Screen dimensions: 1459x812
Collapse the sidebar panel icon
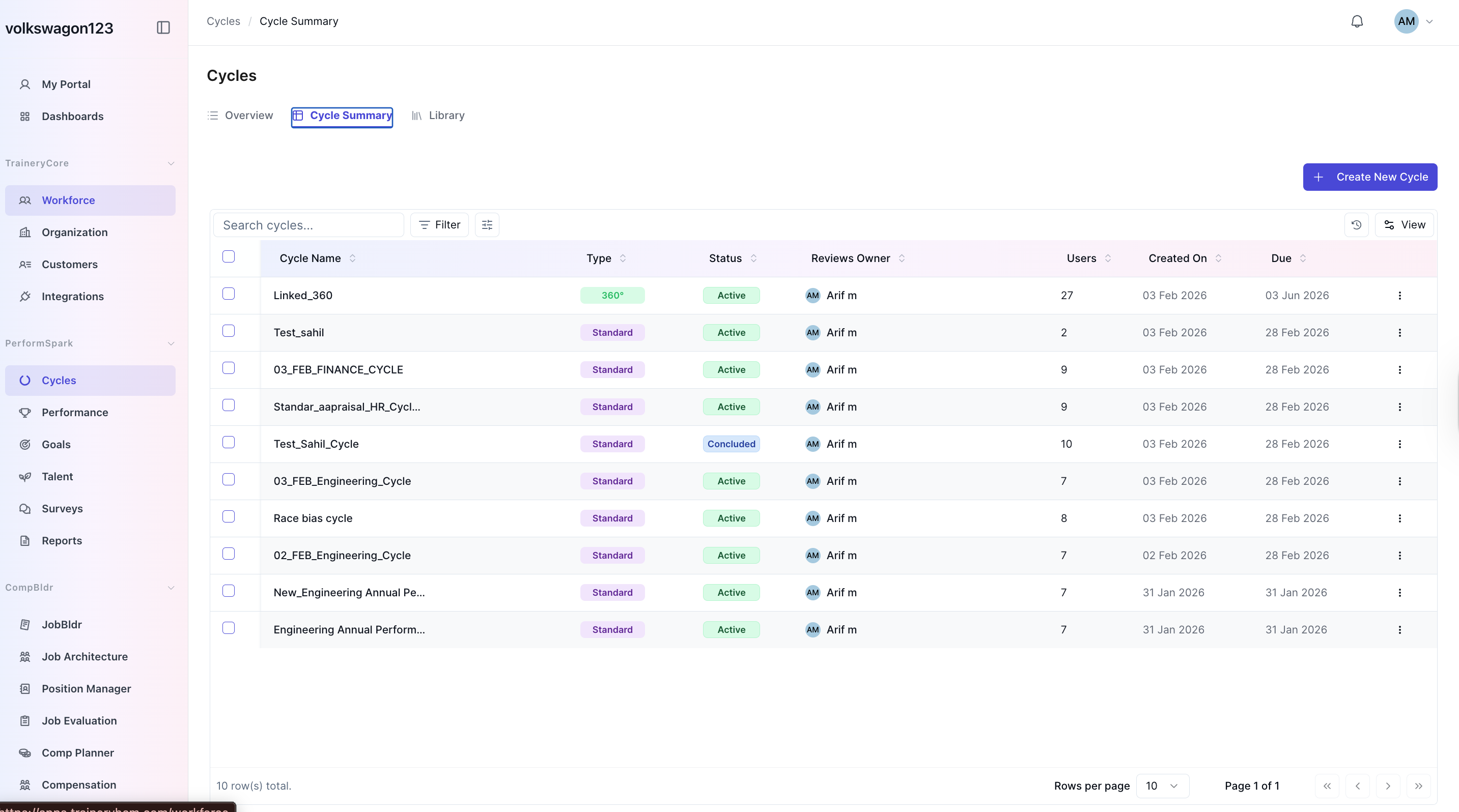[163, 27]
